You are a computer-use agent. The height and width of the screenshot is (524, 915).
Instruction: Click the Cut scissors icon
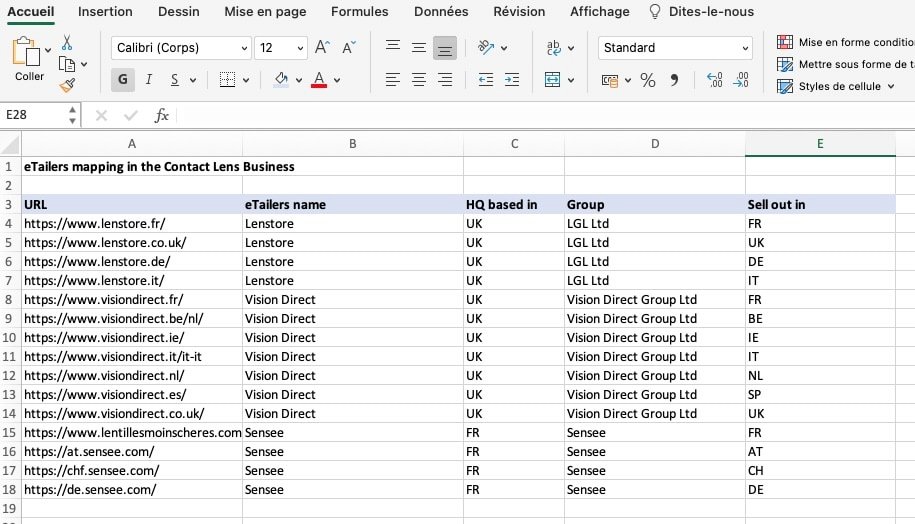coord(67,43)
